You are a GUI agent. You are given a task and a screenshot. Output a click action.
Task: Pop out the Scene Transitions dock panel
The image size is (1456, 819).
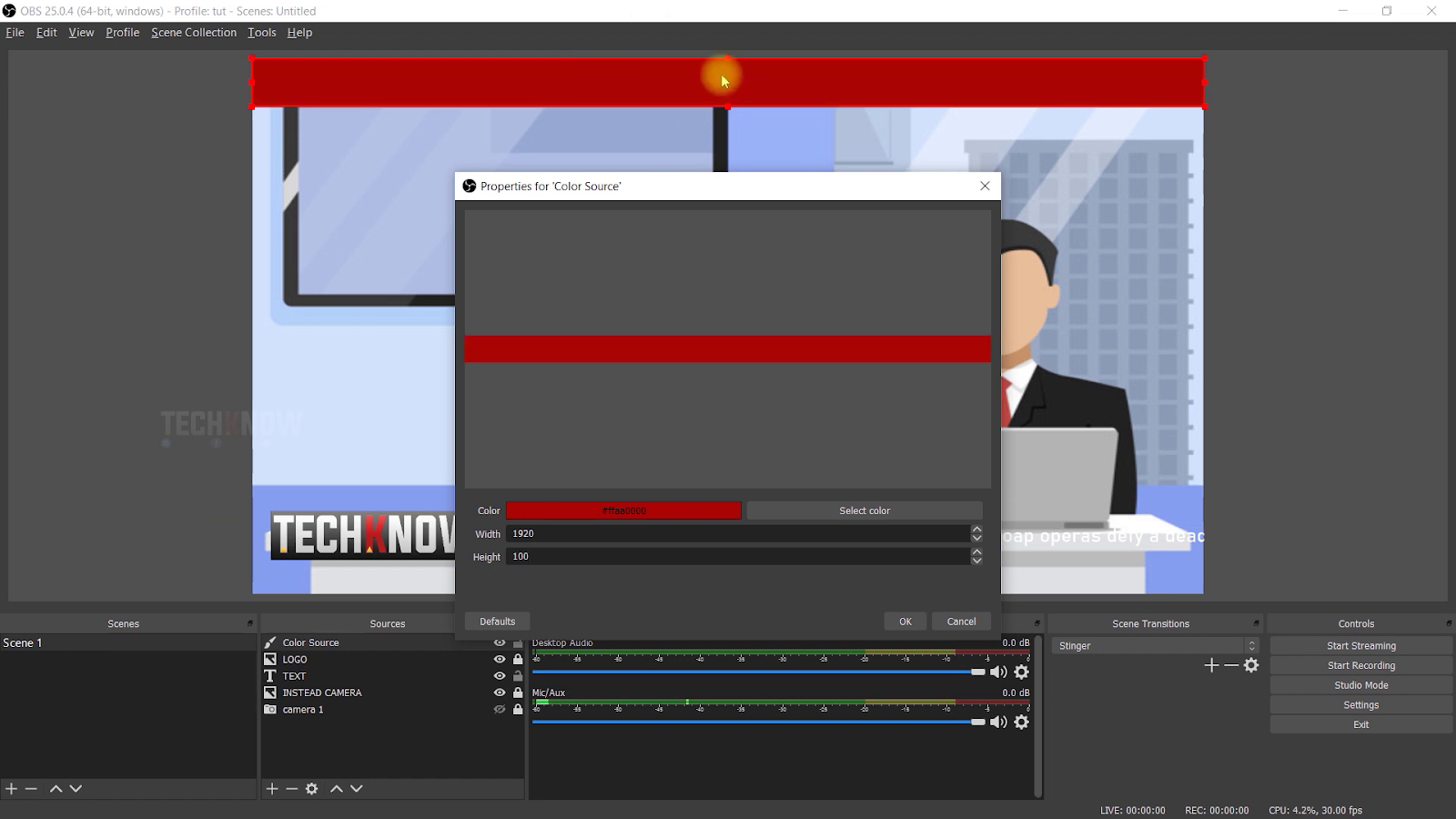tap(1256, 623)
